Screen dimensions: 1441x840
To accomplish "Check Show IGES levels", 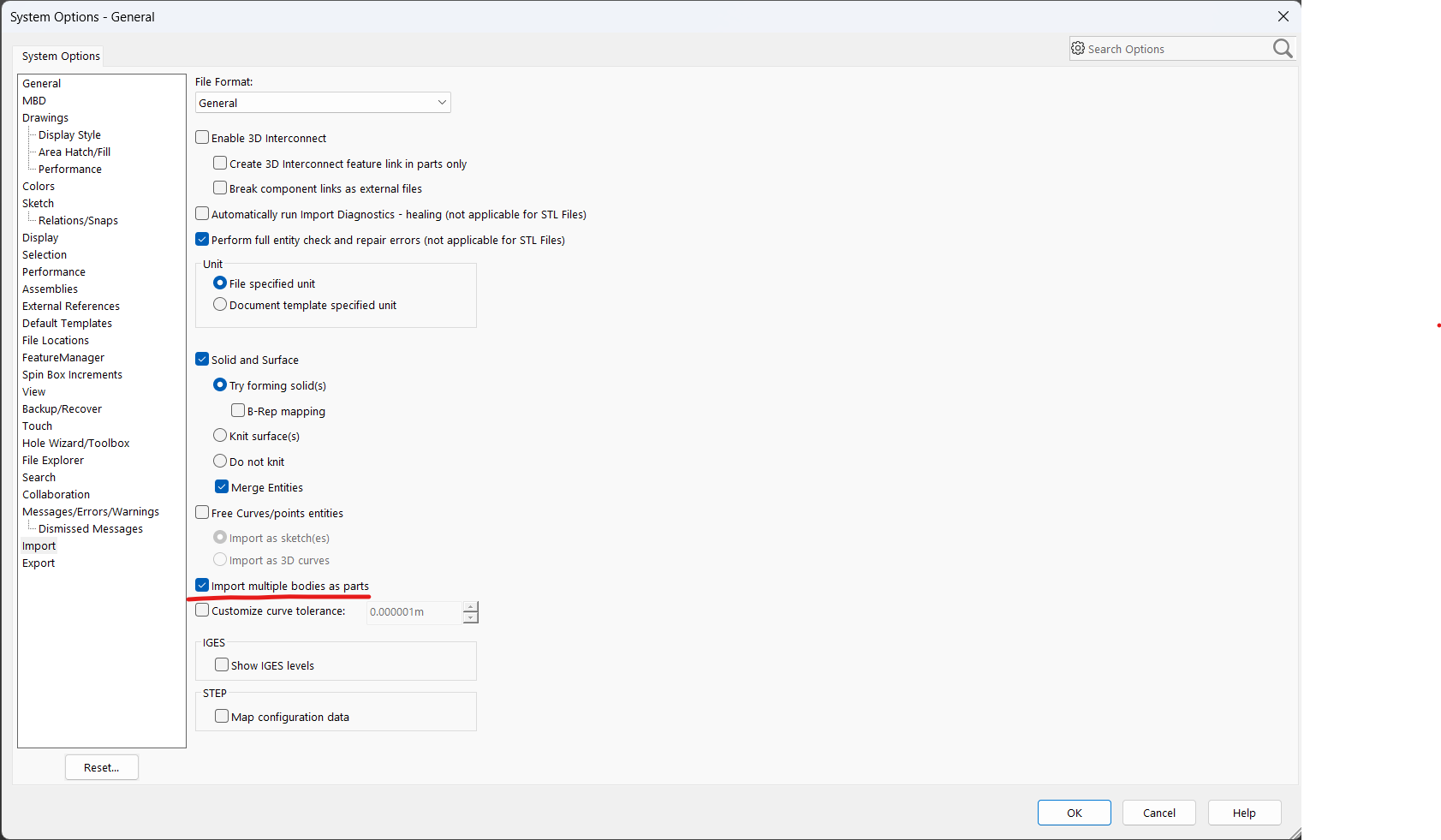I will point(222,665).
